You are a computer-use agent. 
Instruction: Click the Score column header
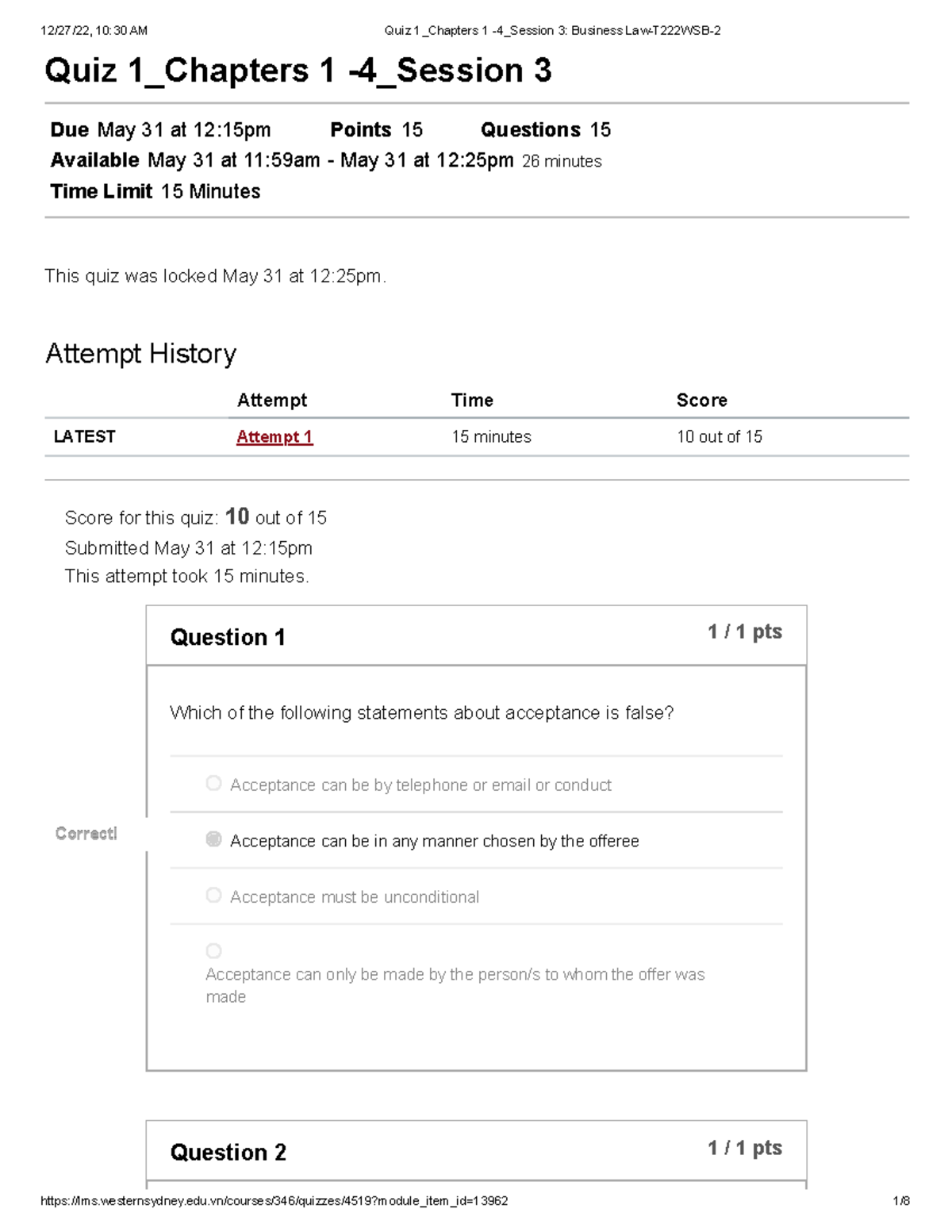pyautogui.click(x=701, y=401)
